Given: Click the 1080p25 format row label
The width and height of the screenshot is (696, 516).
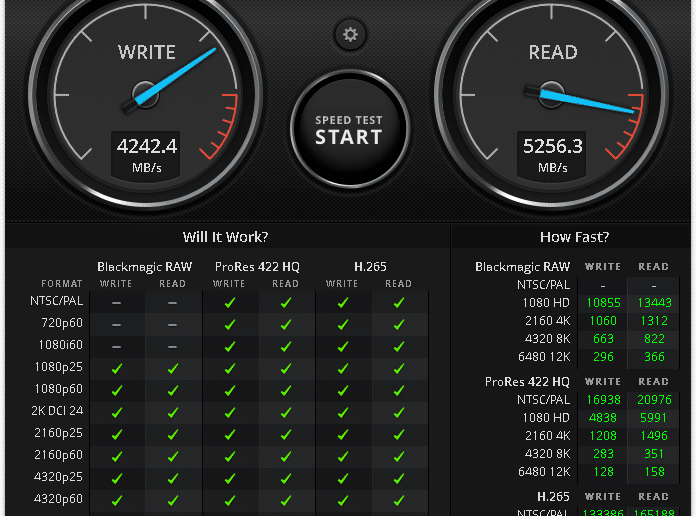Looking at the screenshot, I should coord(59,367).
